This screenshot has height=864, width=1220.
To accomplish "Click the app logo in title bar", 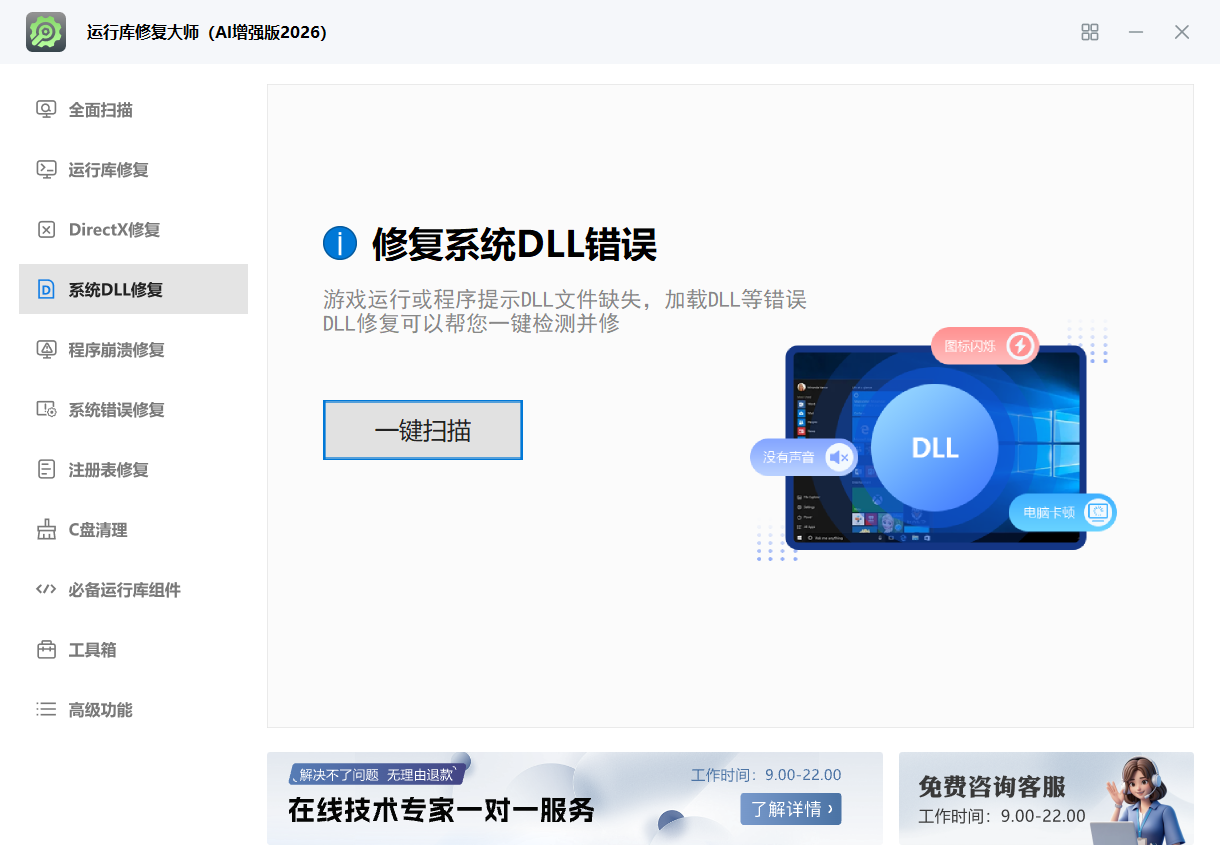I will (x=46, y=32).
